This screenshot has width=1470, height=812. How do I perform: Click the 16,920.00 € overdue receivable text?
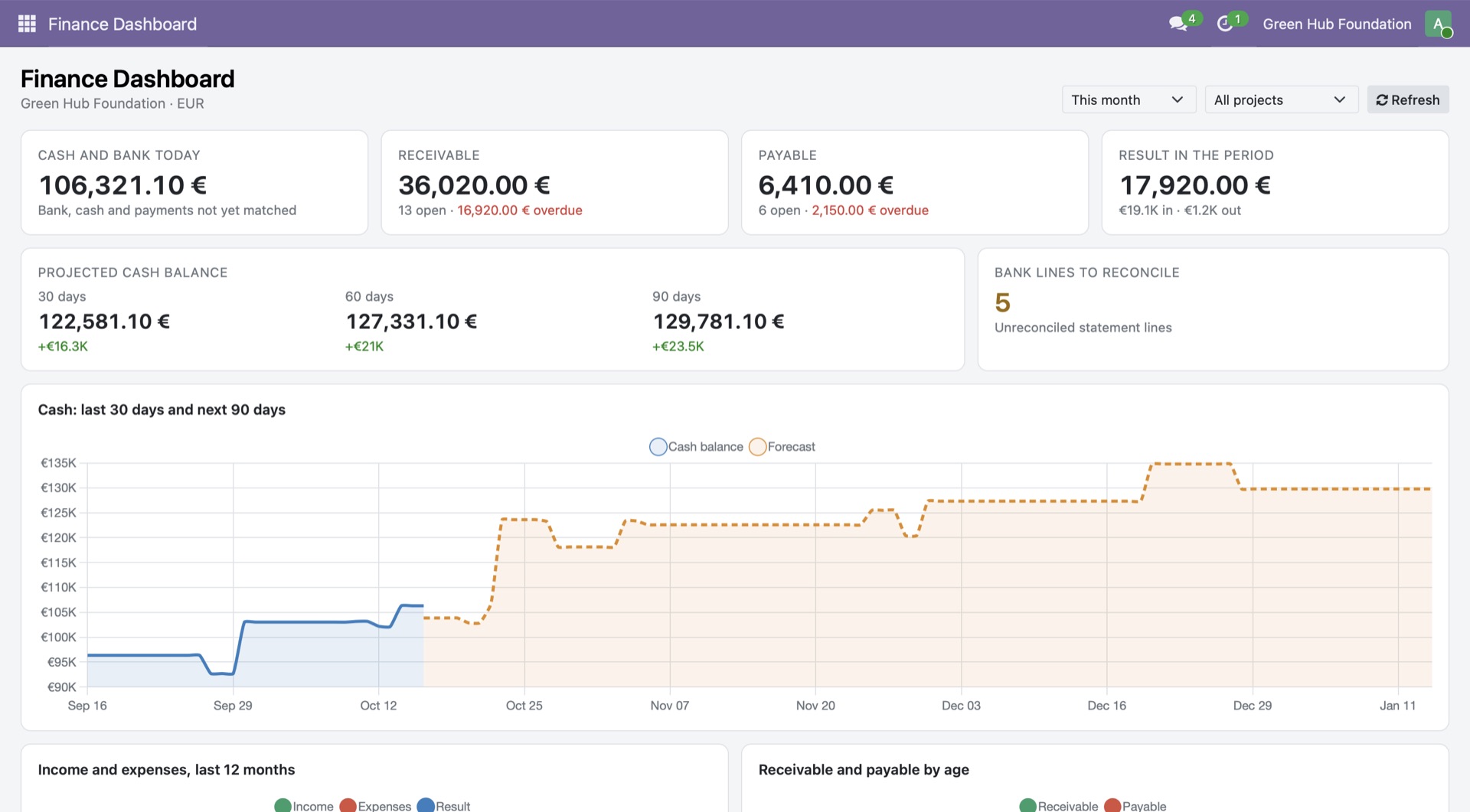pos(520,210)
